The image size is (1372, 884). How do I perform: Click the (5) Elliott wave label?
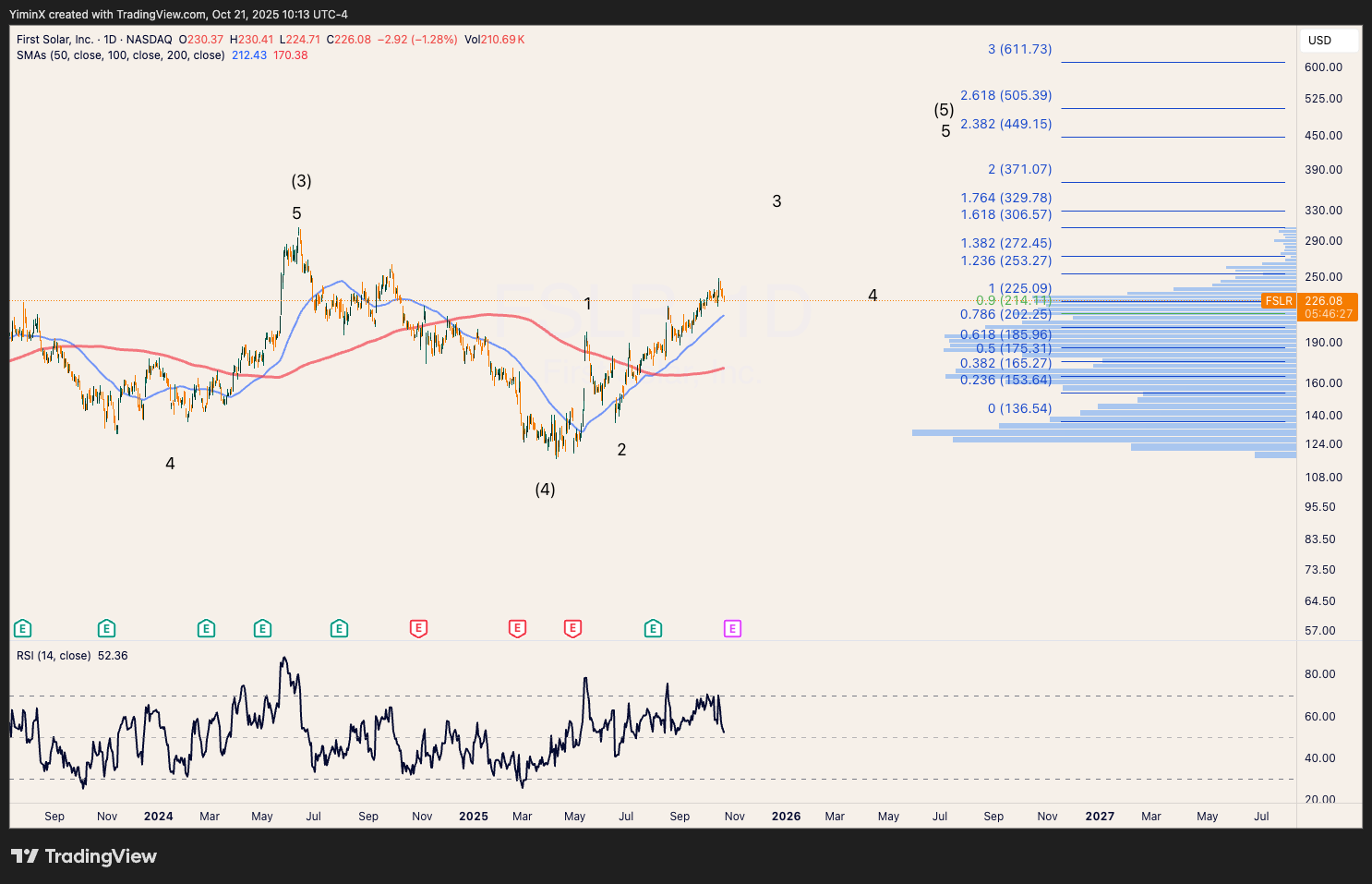tap(944, 110)
